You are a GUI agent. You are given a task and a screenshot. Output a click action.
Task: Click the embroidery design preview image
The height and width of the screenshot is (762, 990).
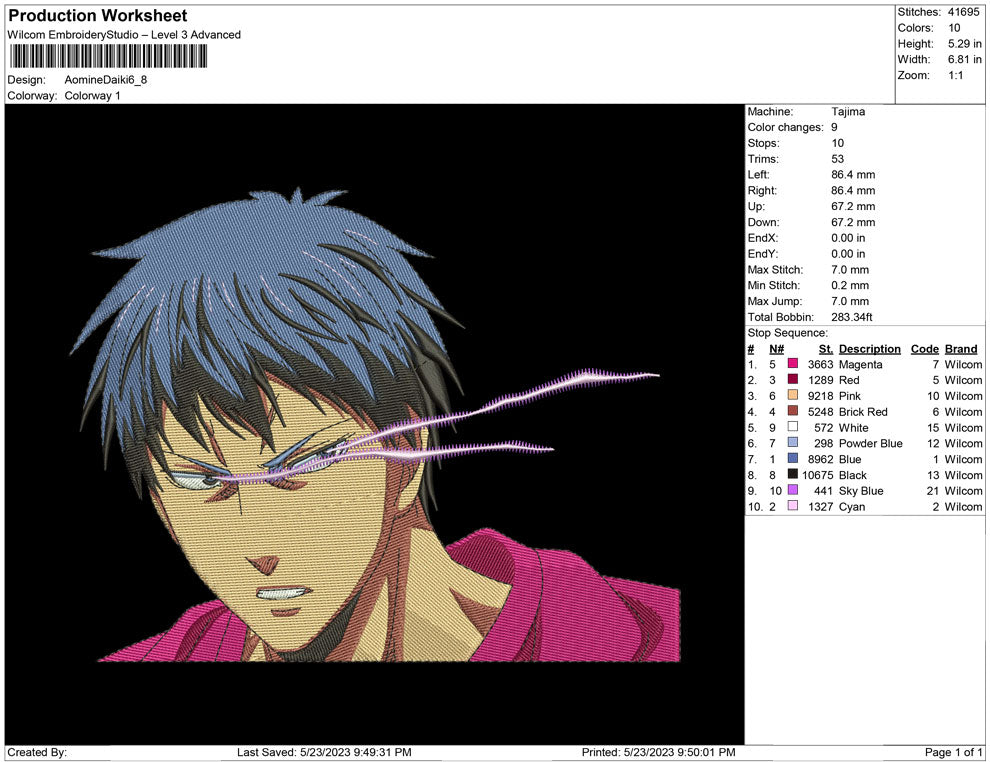[x=374, y=424]
